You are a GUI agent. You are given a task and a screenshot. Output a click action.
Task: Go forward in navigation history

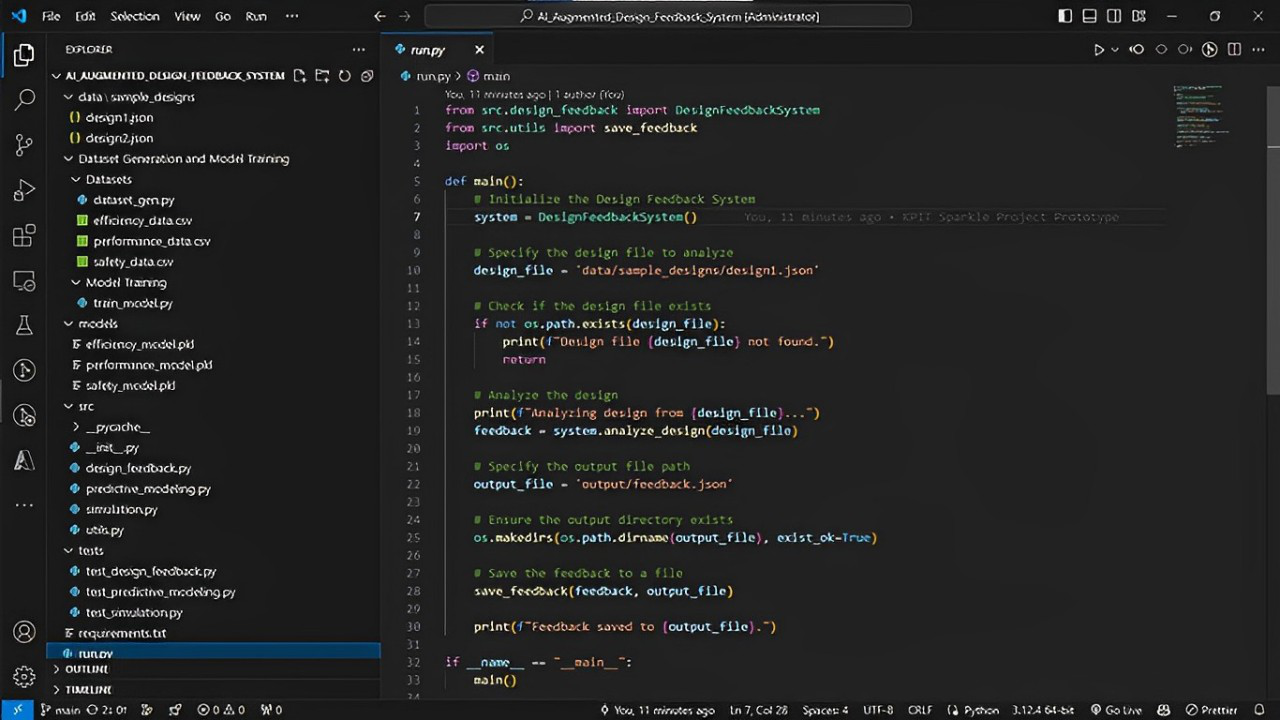click(405, 16)
